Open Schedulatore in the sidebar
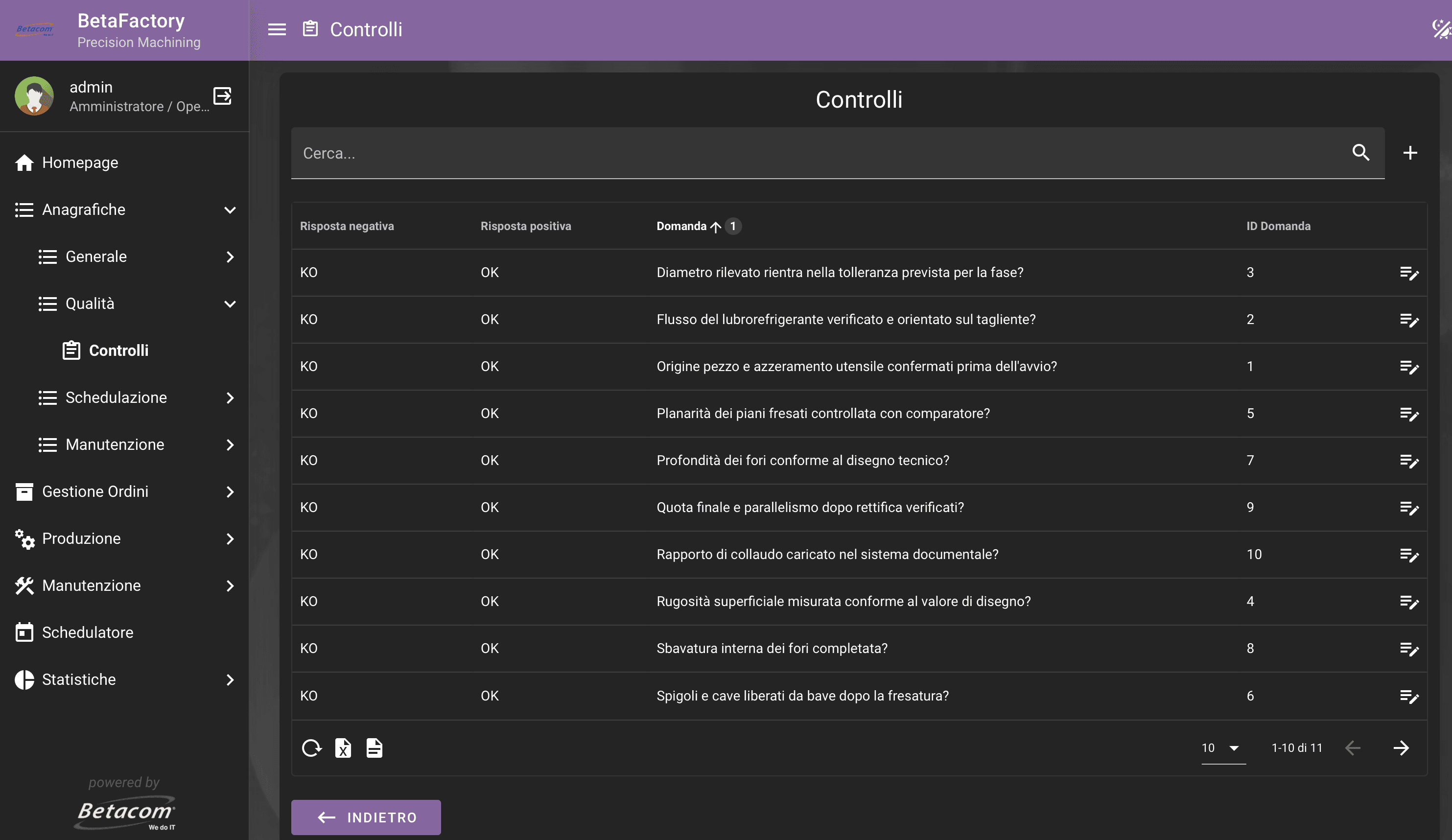Viewport: 1452px width, 840px height. coord(87,632)
